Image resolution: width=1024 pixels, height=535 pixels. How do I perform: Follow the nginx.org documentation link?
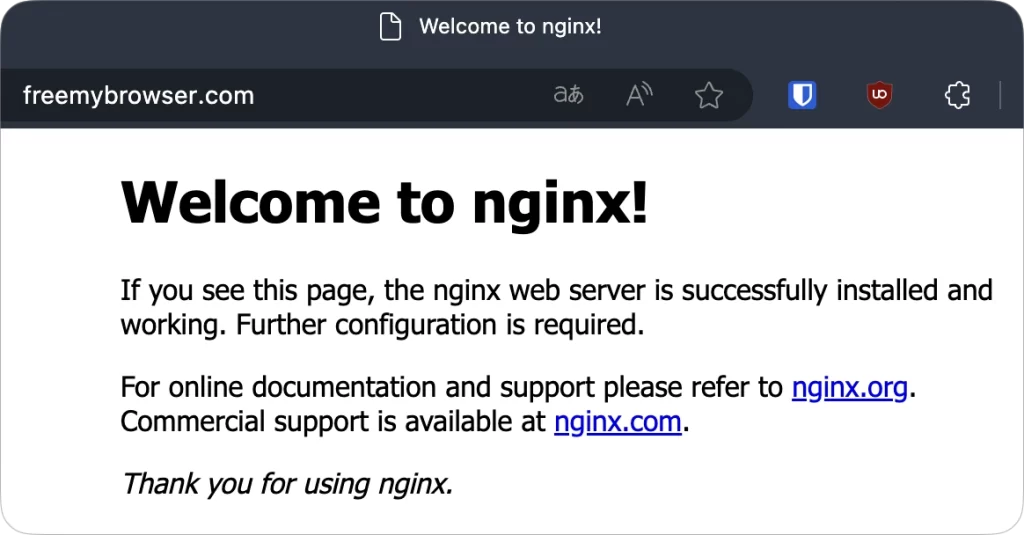tap(850, 387)
